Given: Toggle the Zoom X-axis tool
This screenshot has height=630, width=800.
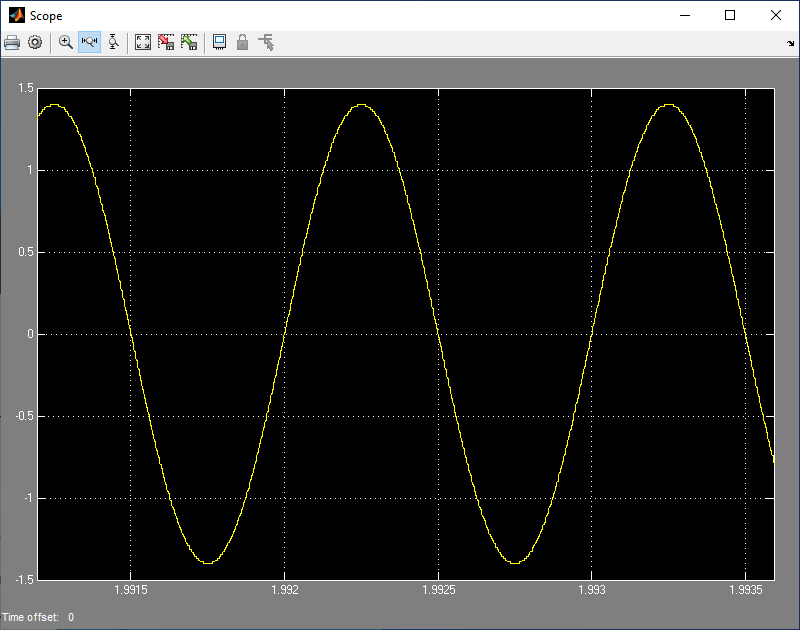Looking at the screenshot, I should pos(89,43).
